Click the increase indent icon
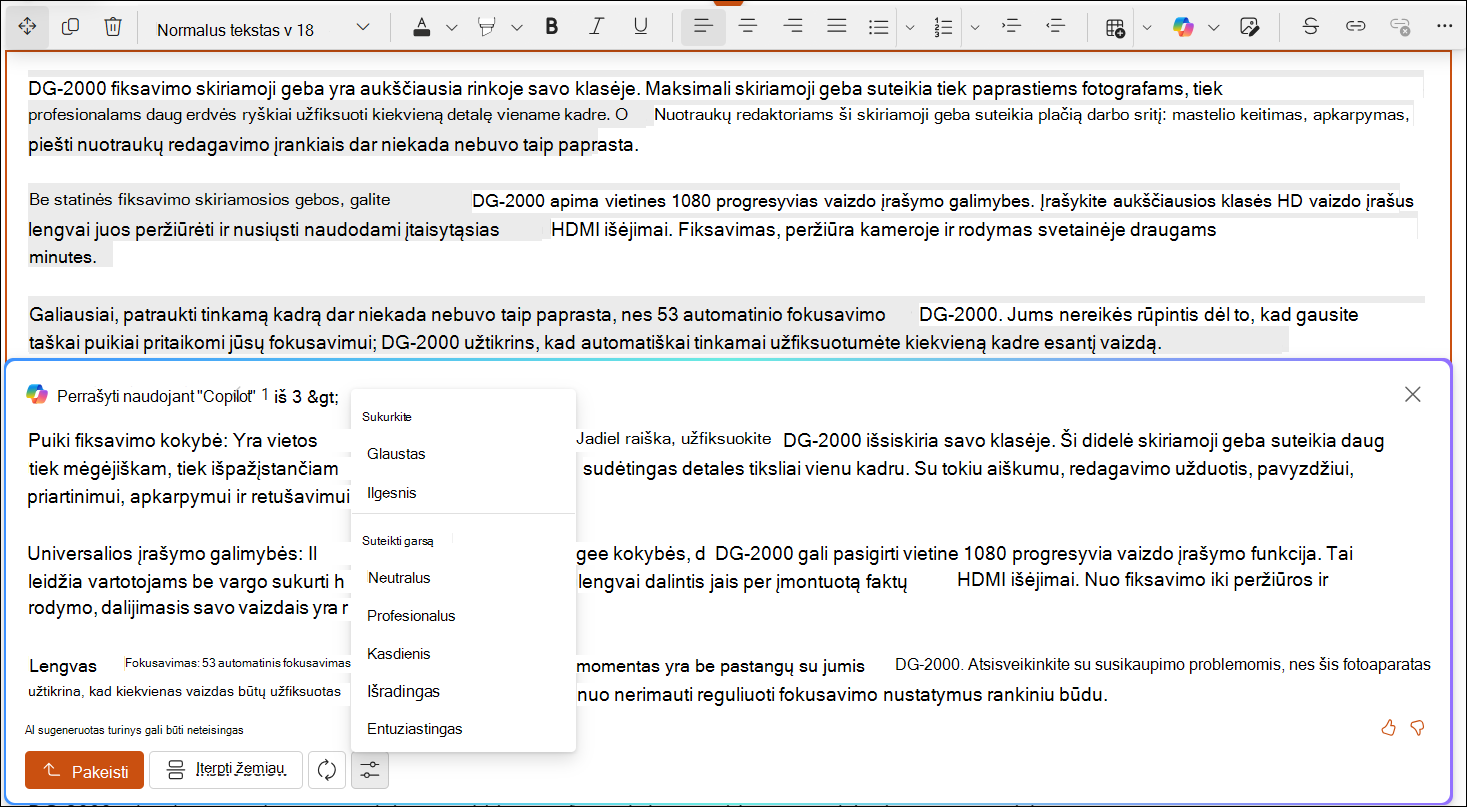Image resolution: width=1467 pixels, height=807 pixels. 1010,27
